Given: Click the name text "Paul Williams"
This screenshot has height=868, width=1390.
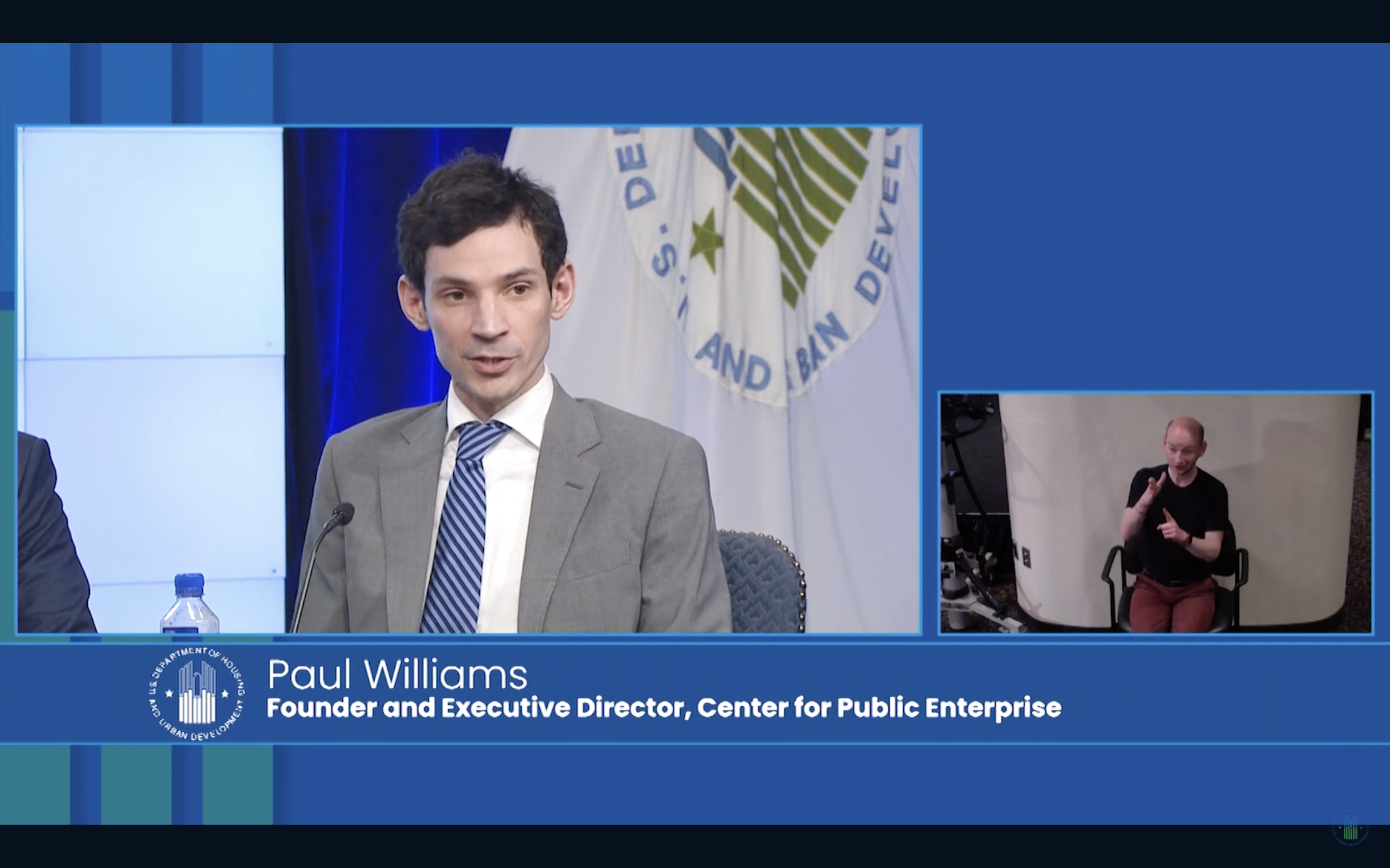Looking at the screenshot, I should pyautogui.click(x=397, y=674).
